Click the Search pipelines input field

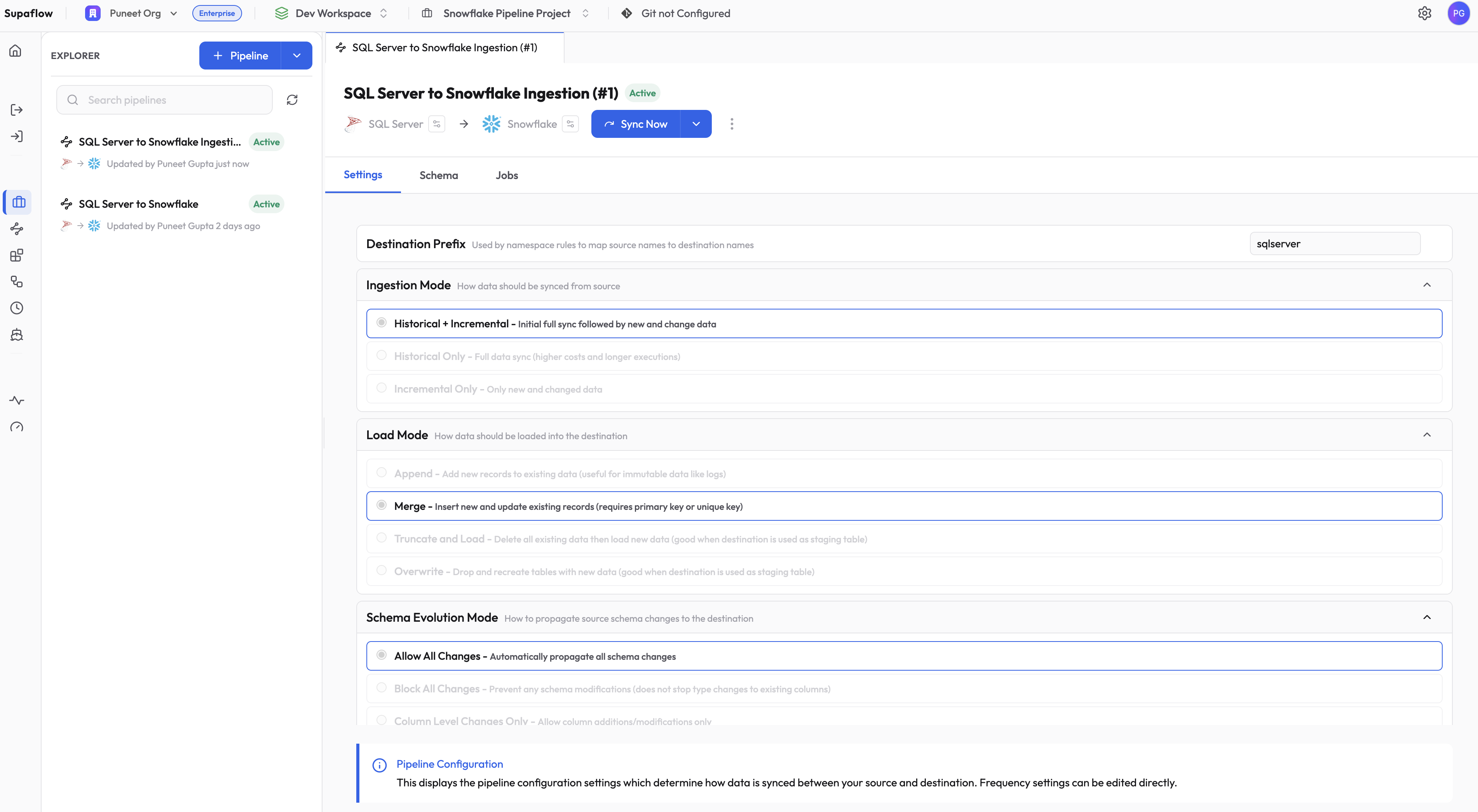[165, 100]
